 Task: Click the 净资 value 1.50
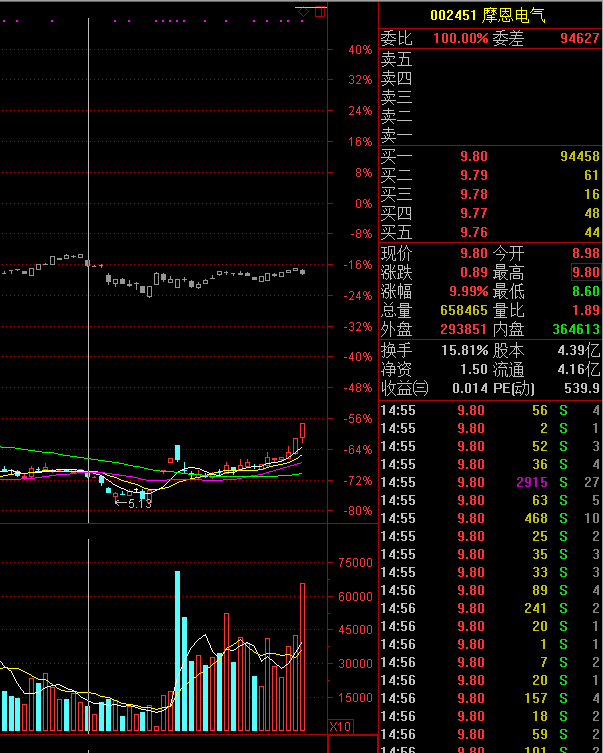coord(474,369)
